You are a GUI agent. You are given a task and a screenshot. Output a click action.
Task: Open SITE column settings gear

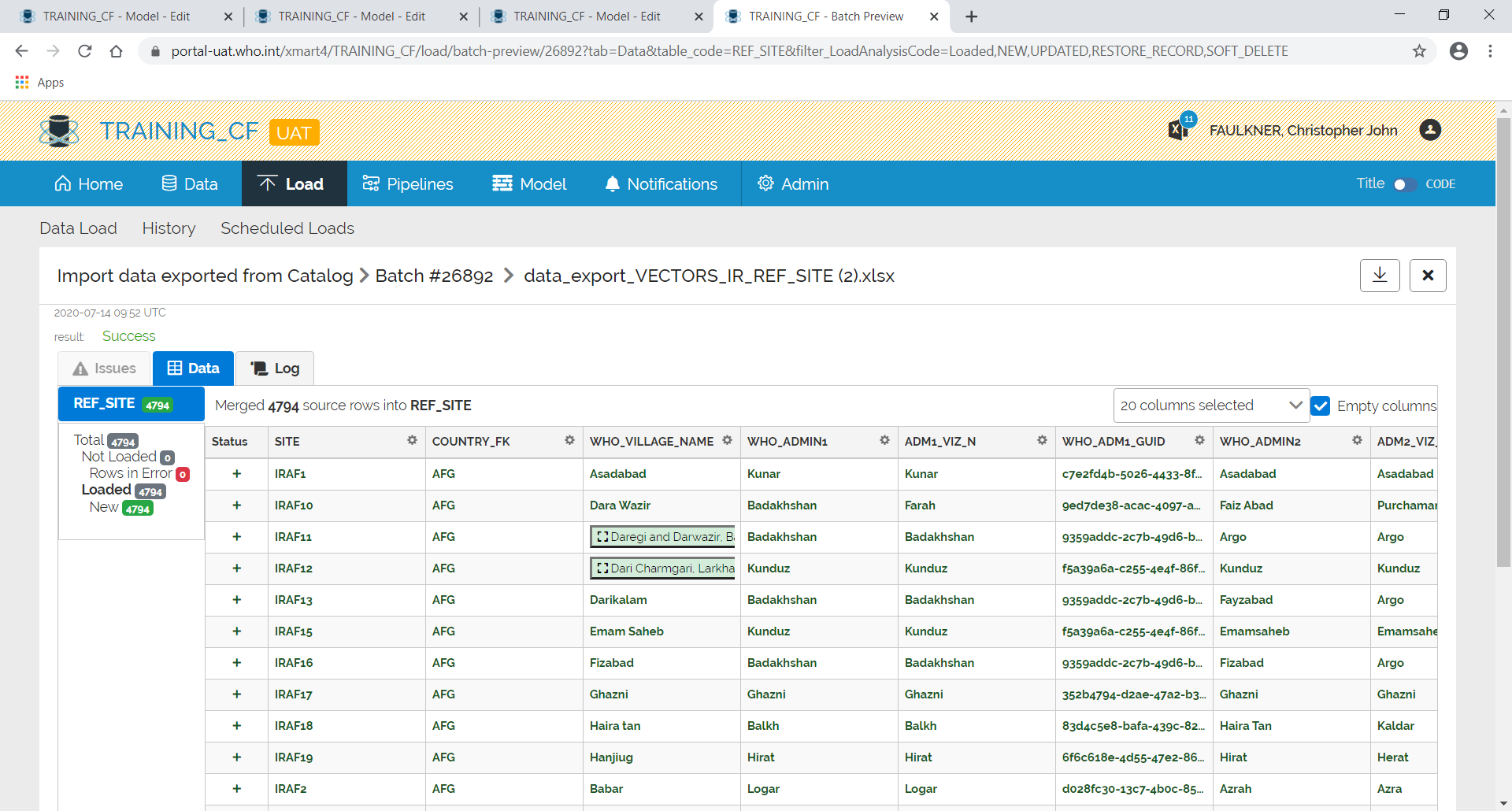coord(412,440)
